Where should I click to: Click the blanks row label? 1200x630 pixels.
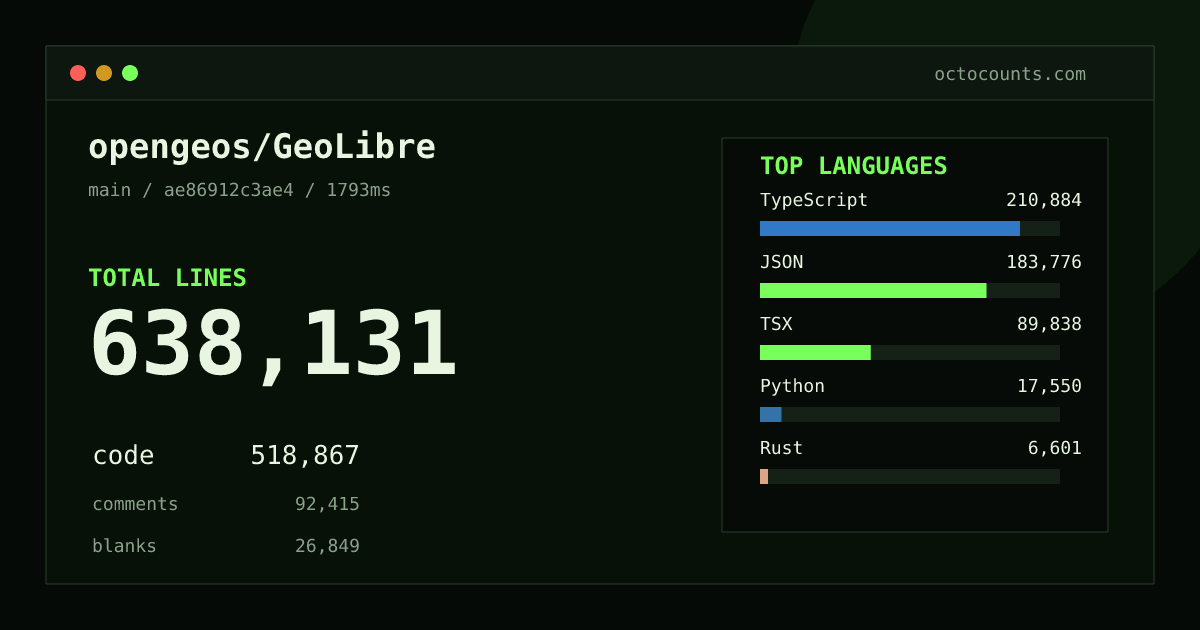coord(124,546)
